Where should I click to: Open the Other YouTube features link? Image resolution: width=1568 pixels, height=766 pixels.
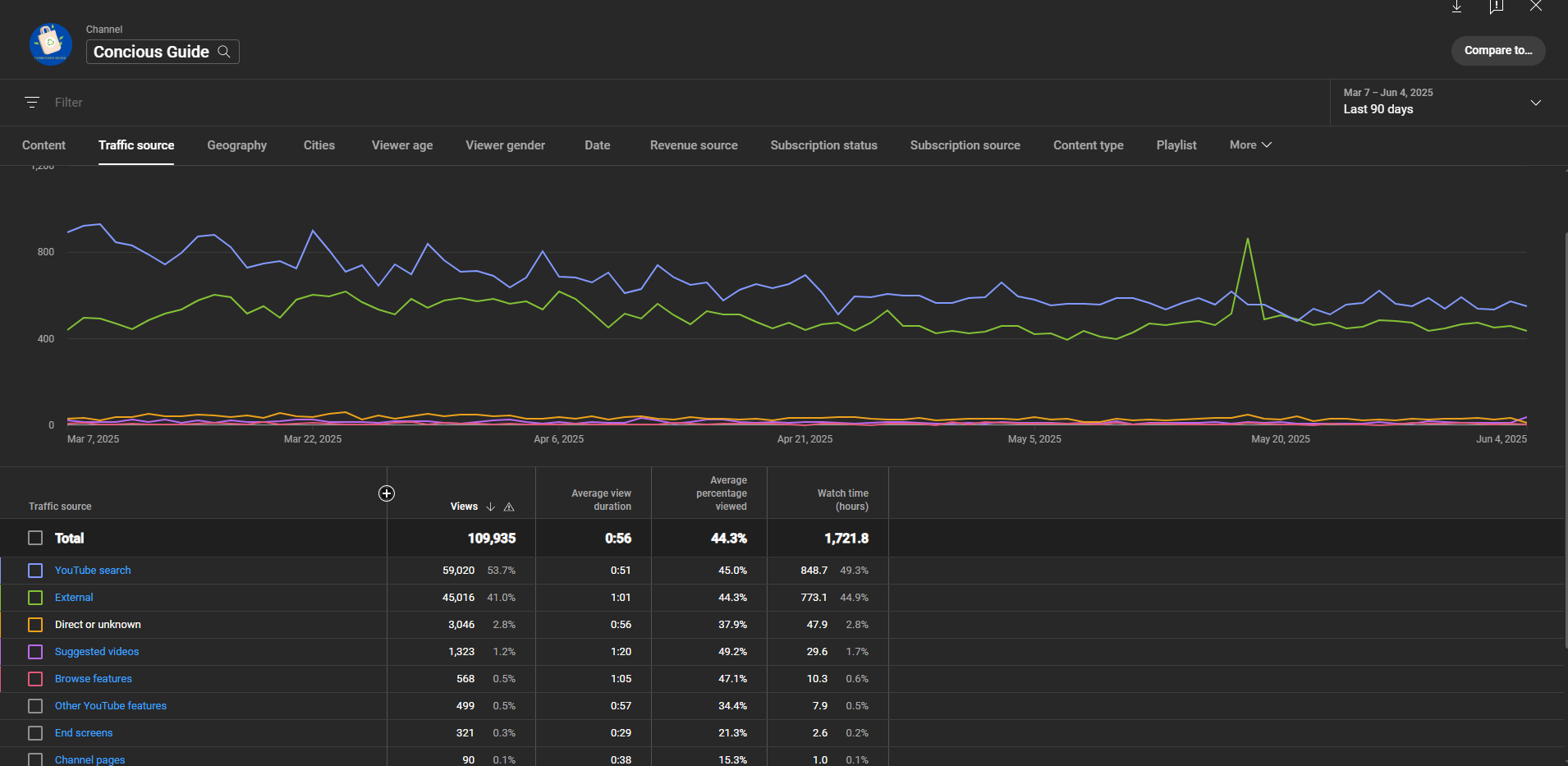coord(111,706)
